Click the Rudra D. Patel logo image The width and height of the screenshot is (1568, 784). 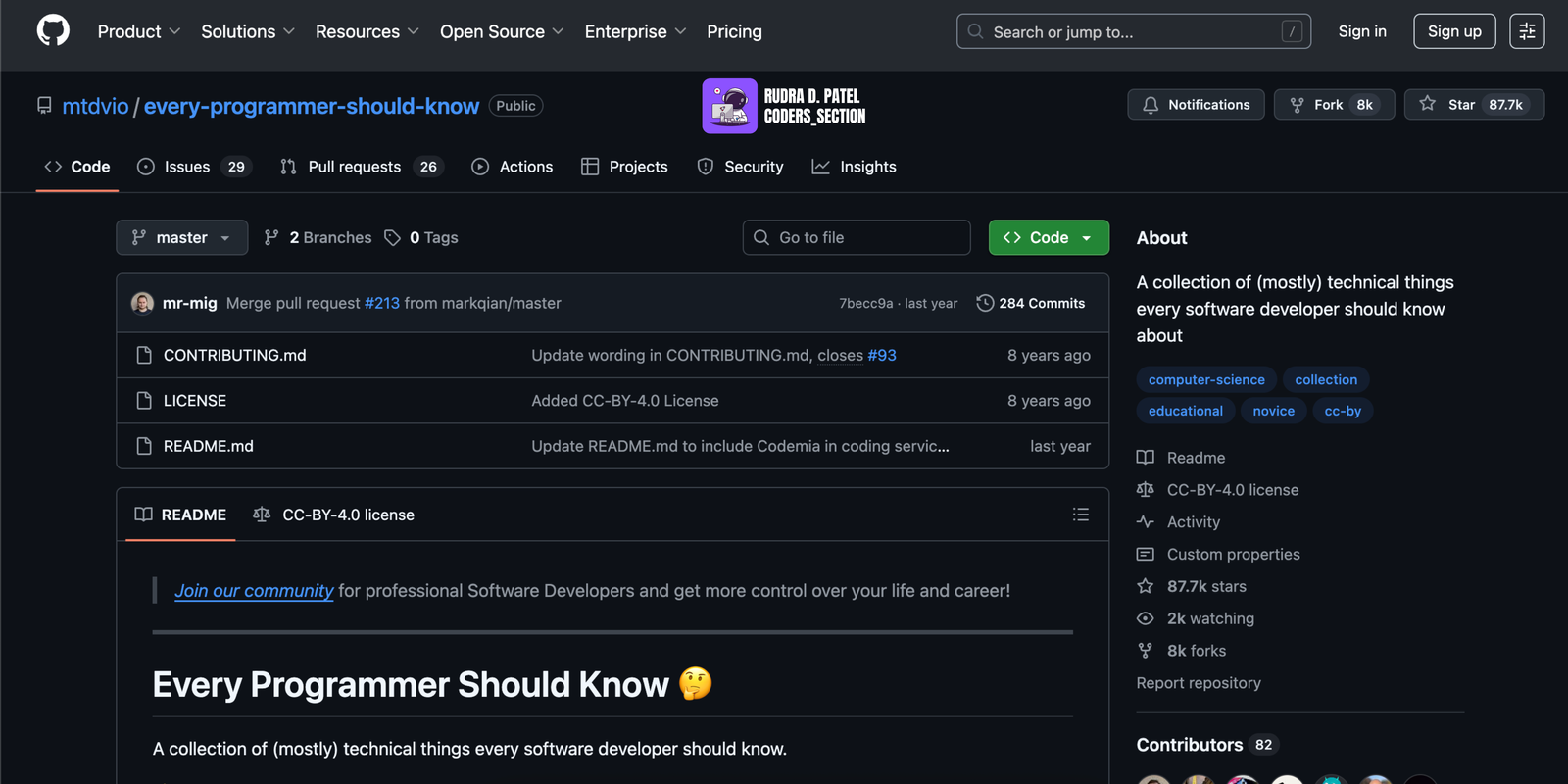[729, 106]
